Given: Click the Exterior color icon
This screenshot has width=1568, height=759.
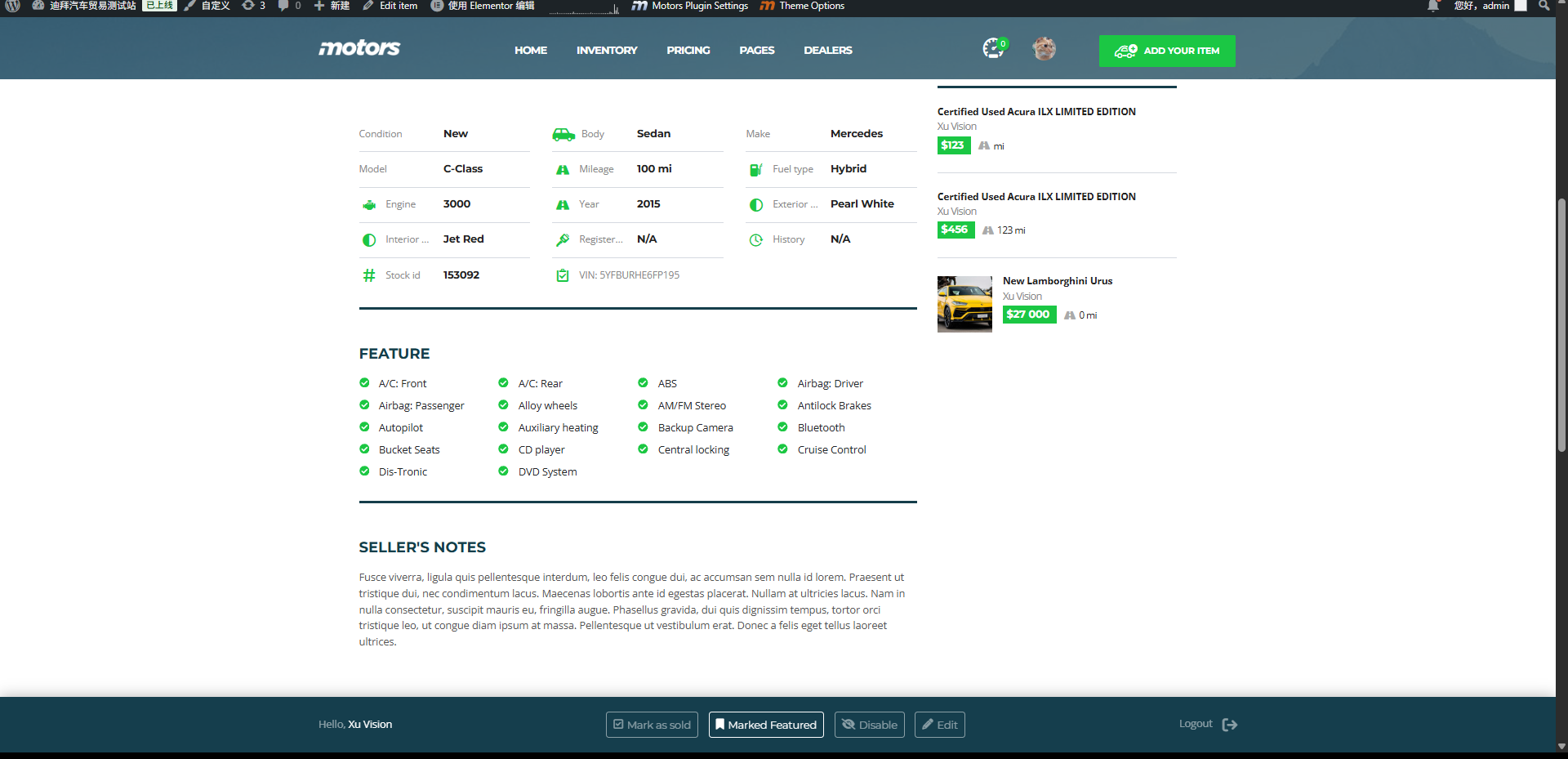Looking at the screenshot, I should (756, 205).
